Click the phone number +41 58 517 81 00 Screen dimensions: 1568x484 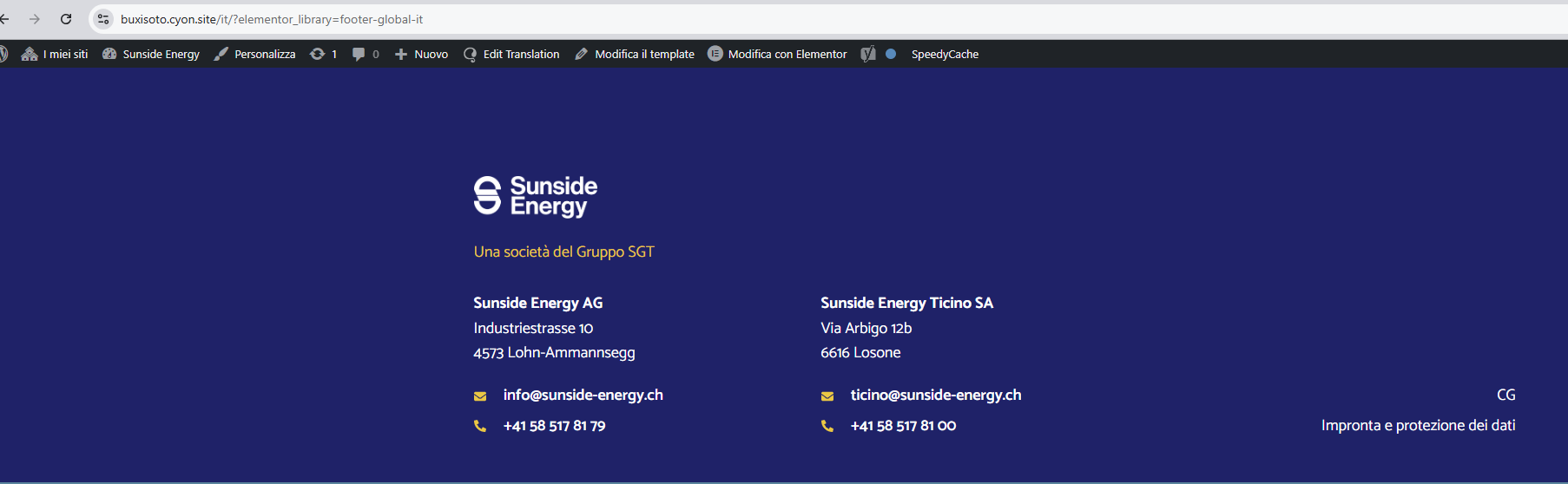903,426
